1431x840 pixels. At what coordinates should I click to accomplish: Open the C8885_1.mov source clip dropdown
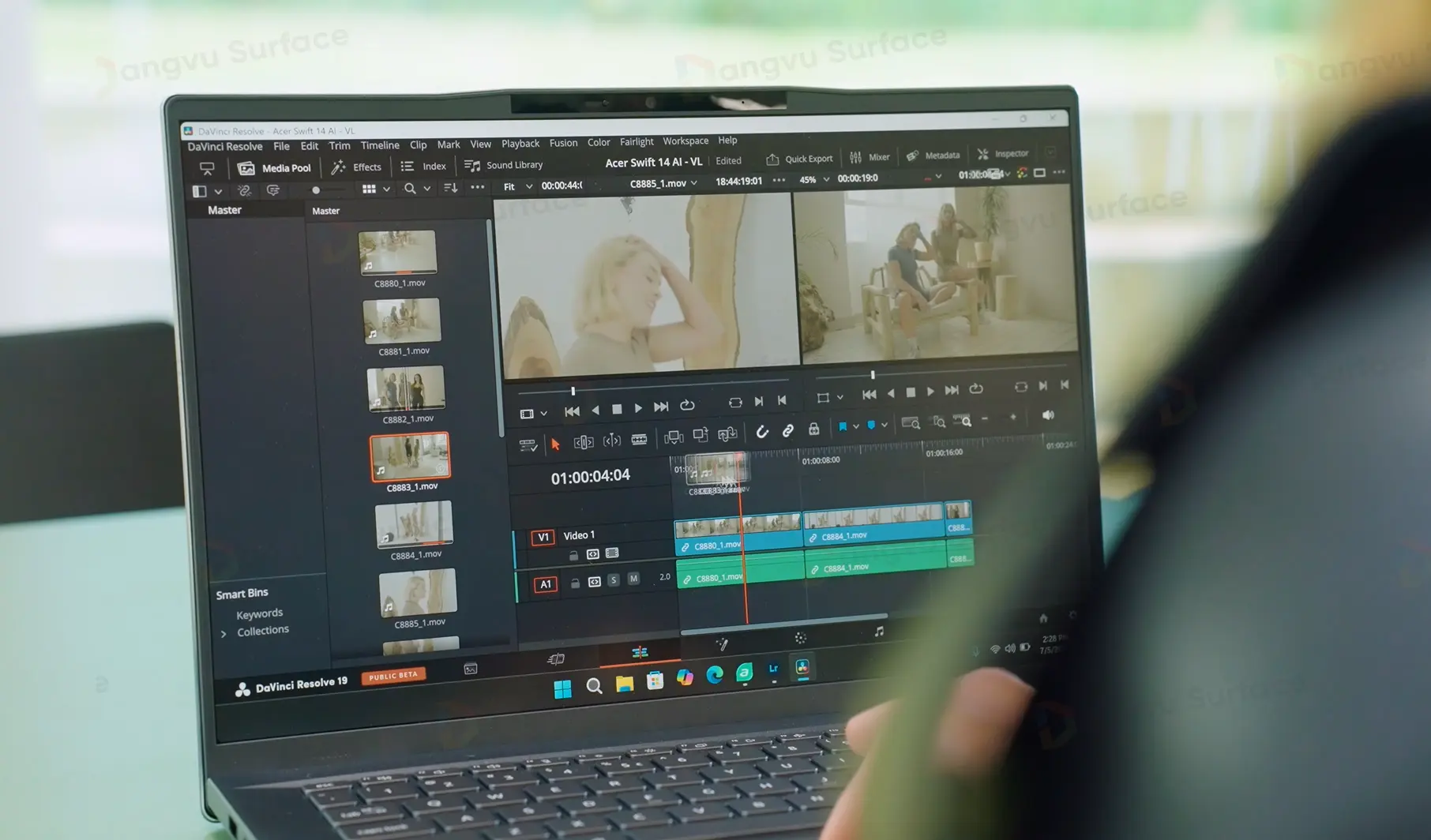(x=663, y=183)
